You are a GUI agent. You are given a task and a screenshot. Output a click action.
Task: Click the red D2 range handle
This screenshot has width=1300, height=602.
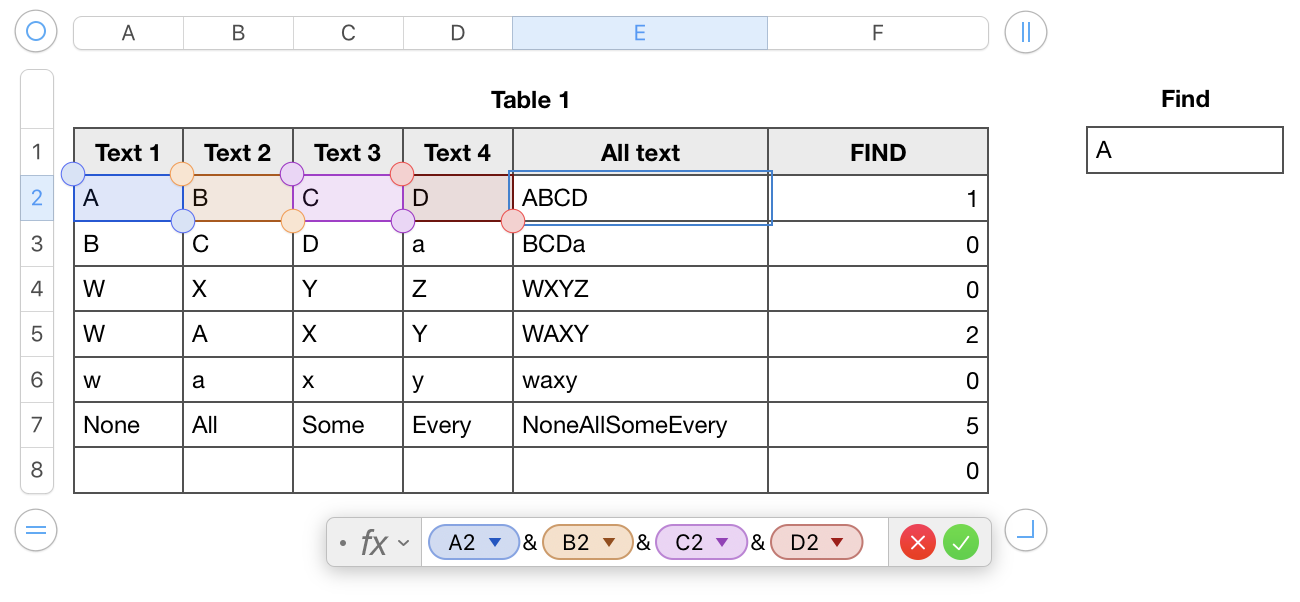[x=512, y=221]
